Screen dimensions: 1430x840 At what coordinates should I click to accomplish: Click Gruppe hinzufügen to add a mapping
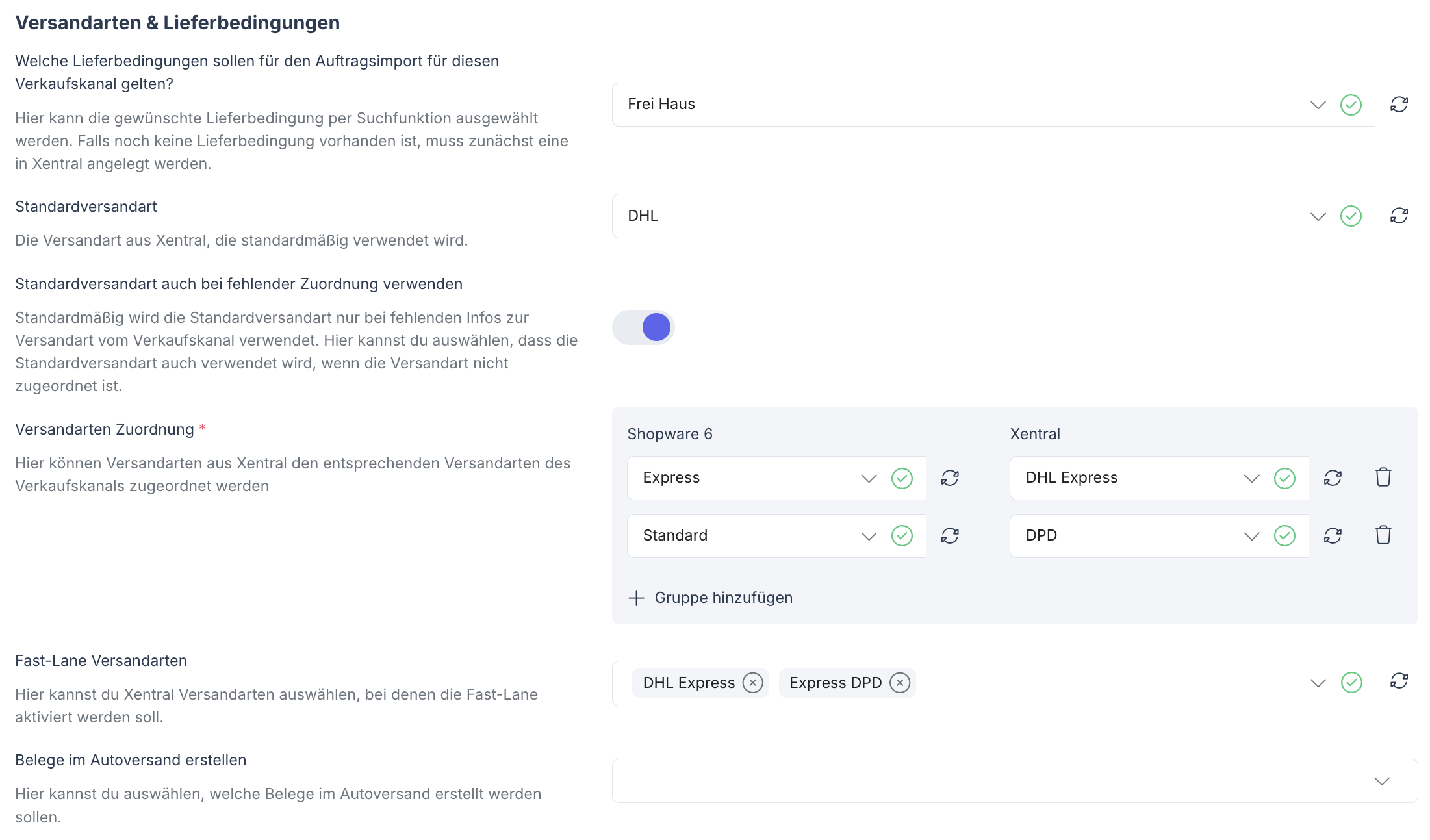pyautogui.click(x=710, y=597)
